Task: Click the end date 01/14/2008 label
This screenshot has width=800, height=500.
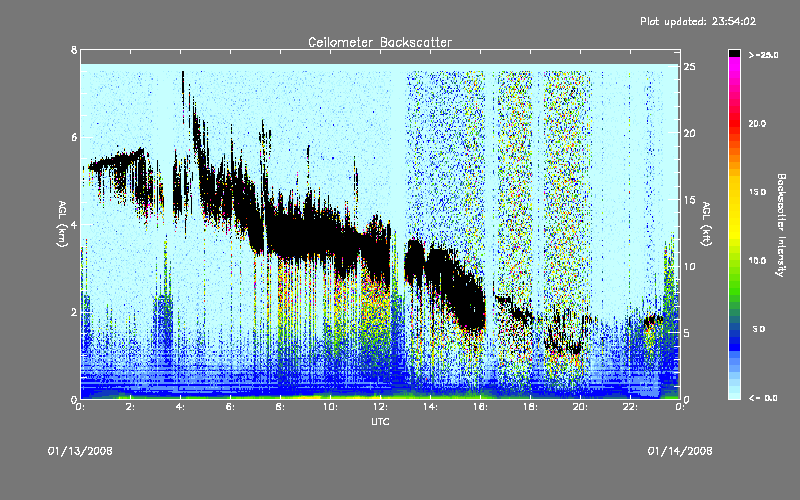Action: (x=680, y=451)
